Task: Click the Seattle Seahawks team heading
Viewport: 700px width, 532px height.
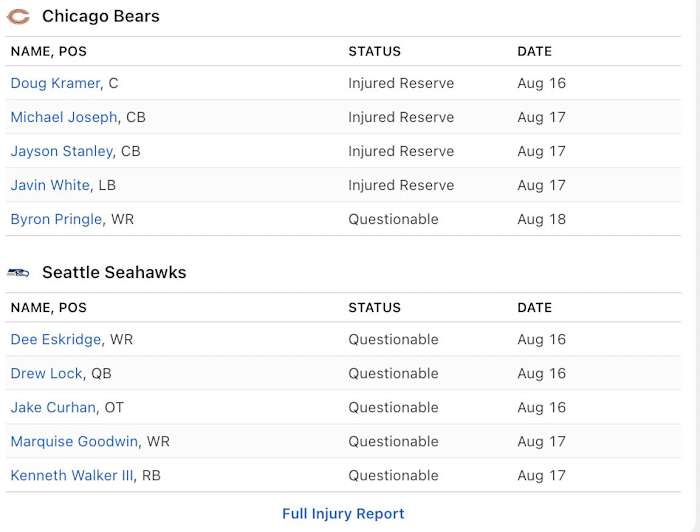Action: click(114, 272)
